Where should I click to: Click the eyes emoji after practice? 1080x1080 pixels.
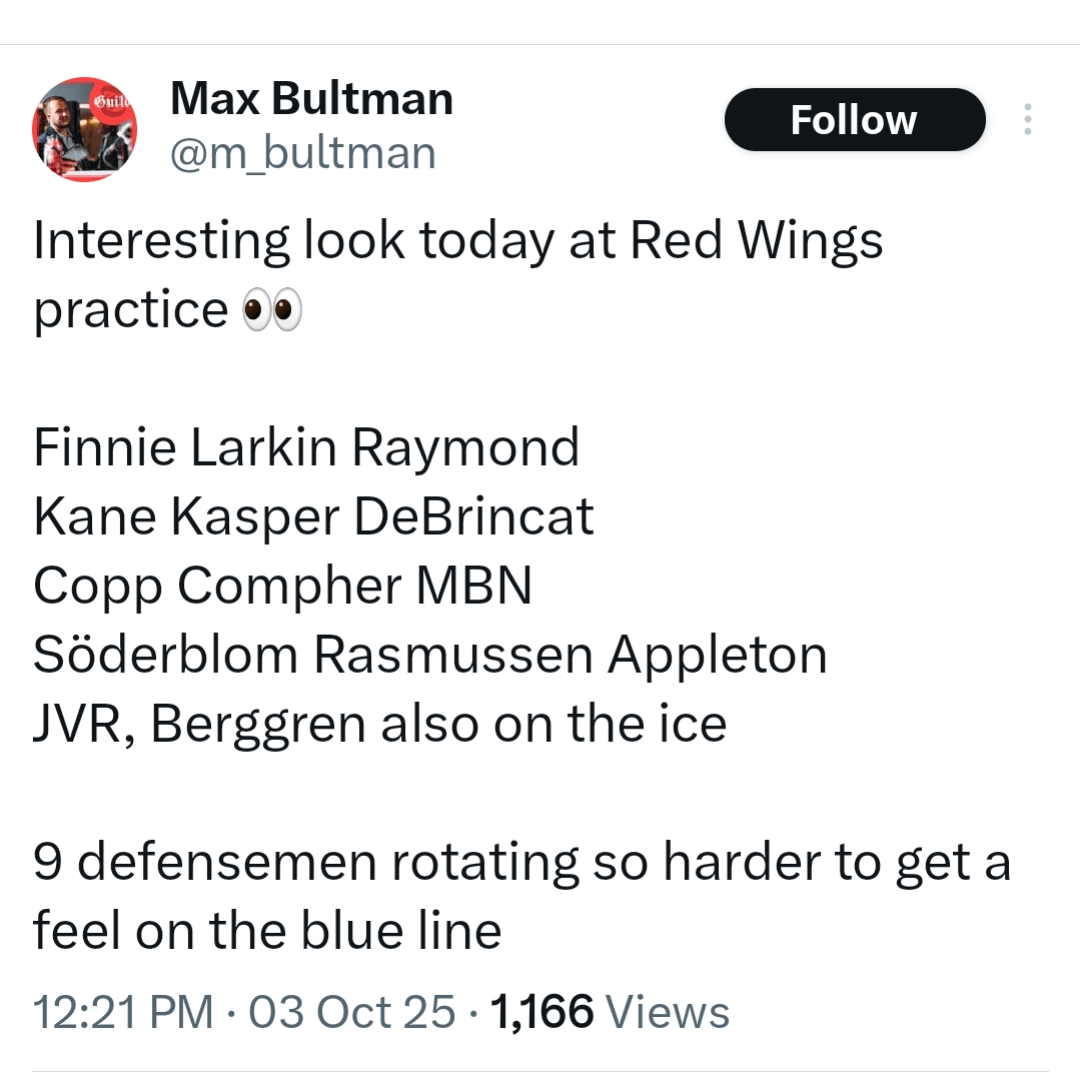(272, 311)
